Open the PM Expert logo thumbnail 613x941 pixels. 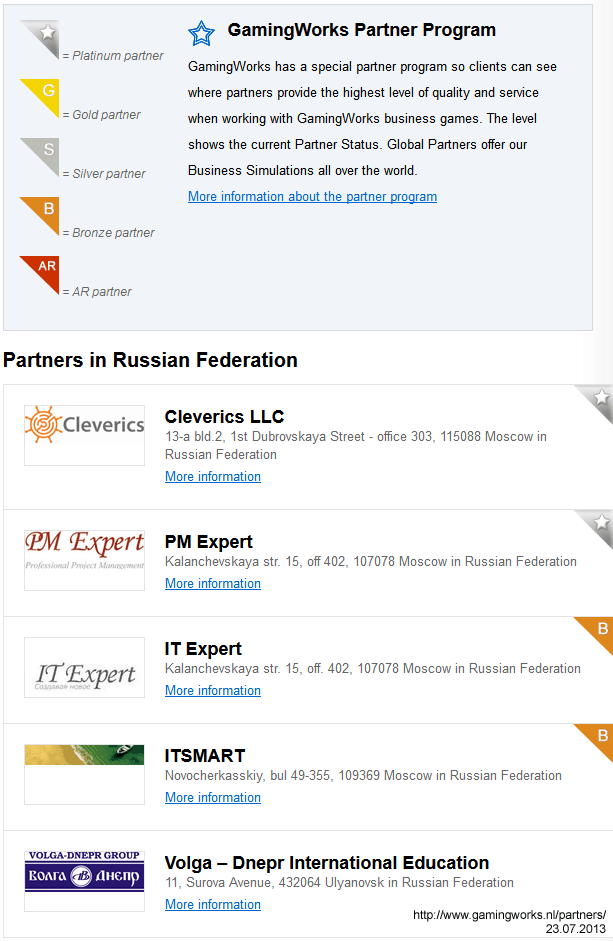(x=85, y=561)
